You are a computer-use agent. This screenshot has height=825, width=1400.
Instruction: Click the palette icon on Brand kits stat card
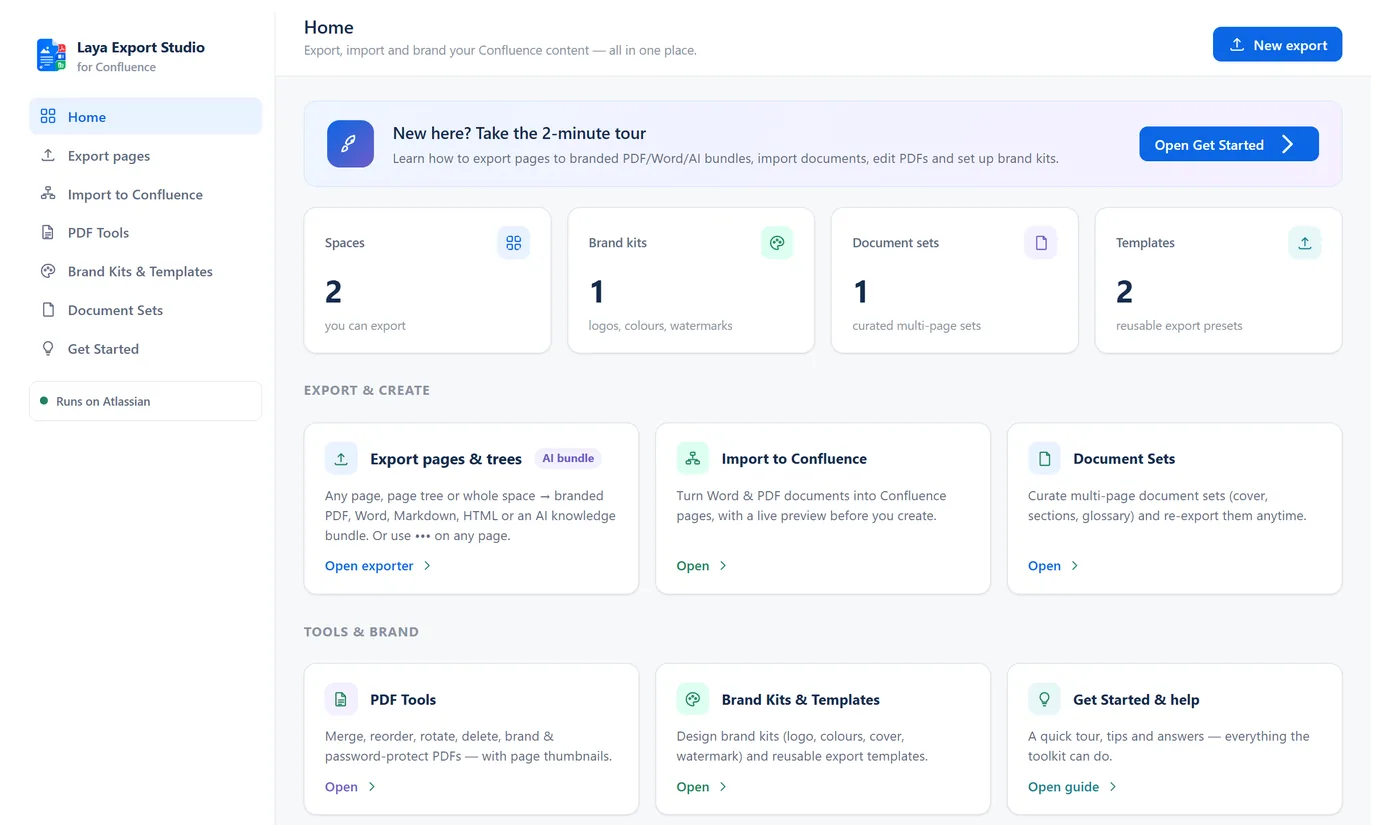click(777, 242)
